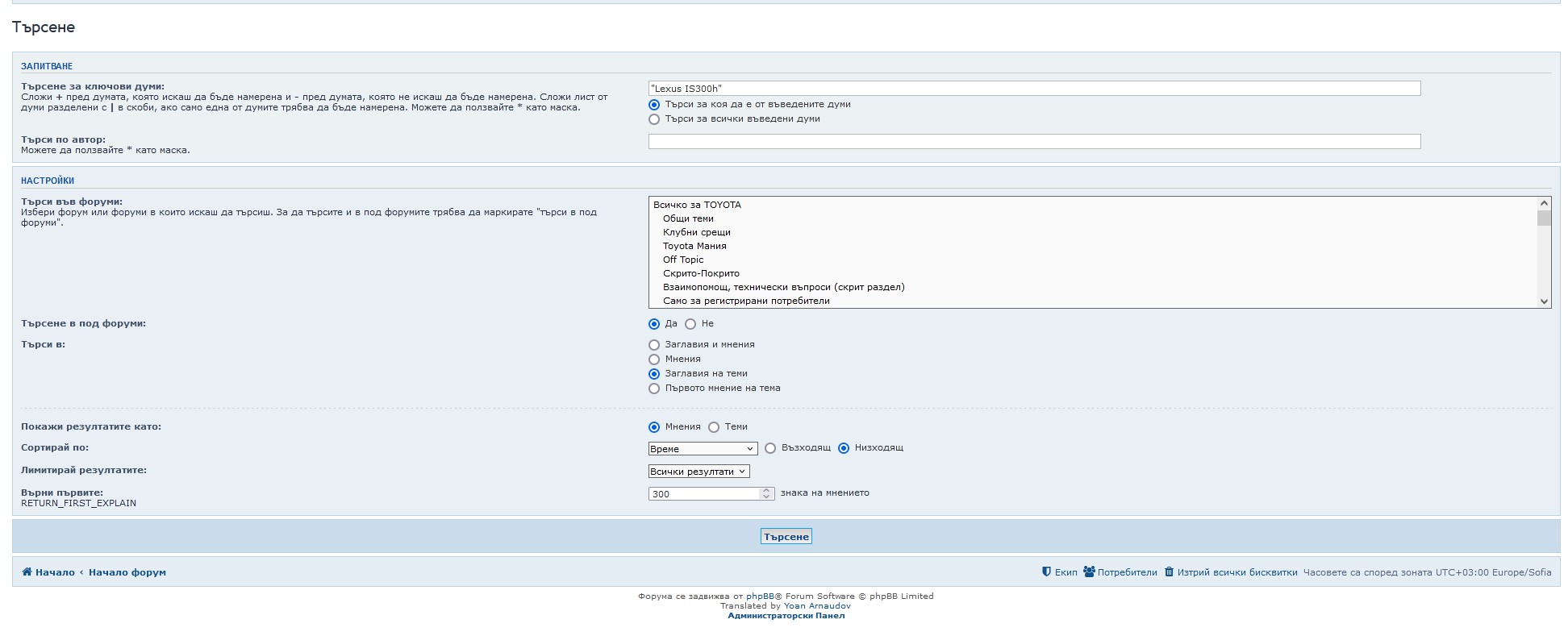Image resolution: width=1568 pixels, height=636 pixels.
Task: Open the 'Време' sort-by dropdown
Action: click(703, 449)
